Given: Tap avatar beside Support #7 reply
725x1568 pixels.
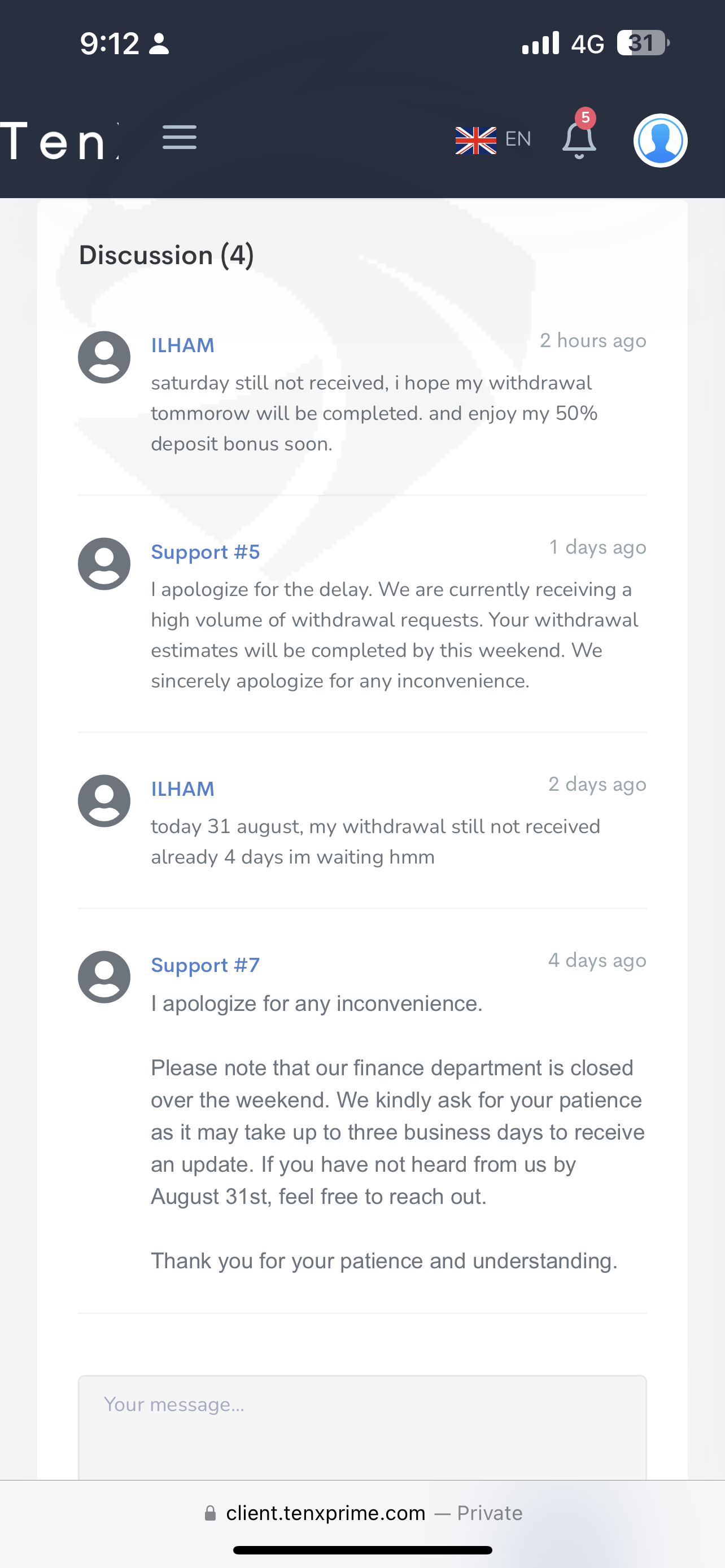Looking at the screenshot, I should (104, 977).
